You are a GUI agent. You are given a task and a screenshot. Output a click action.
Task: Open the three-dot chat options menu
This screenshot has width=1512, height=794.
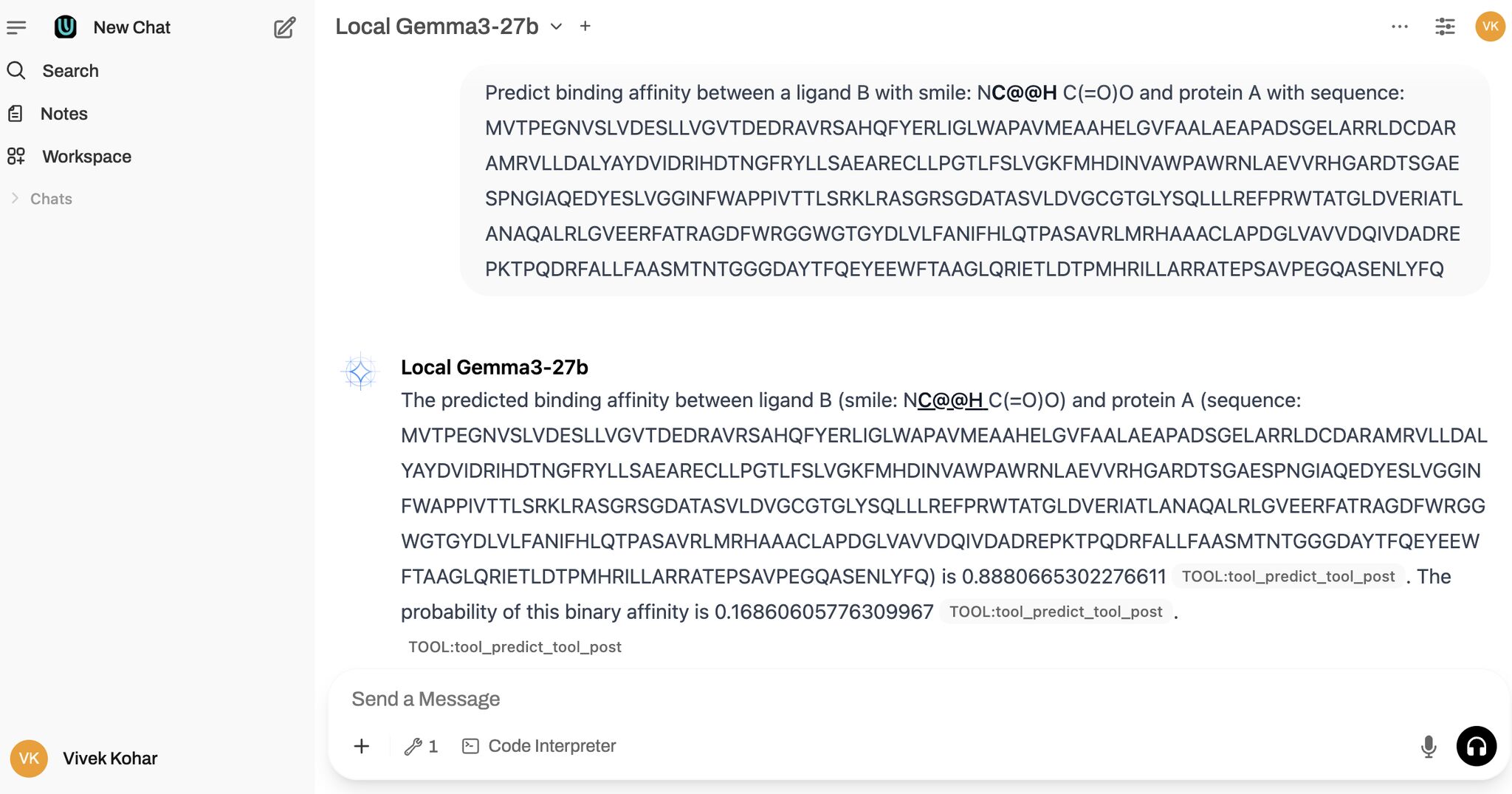(1399, 27)
